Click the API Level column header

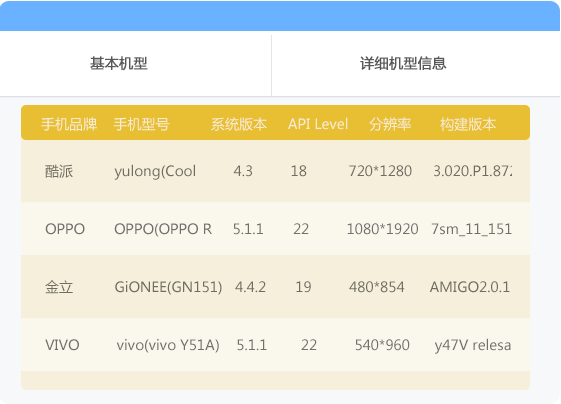click(318, 124)
